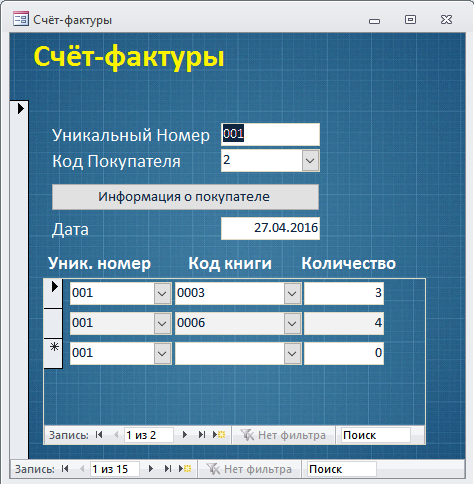Viewport: 474px width, 484px height.
Task: Go to first record in subform navigator
Action: pos(99,435)
